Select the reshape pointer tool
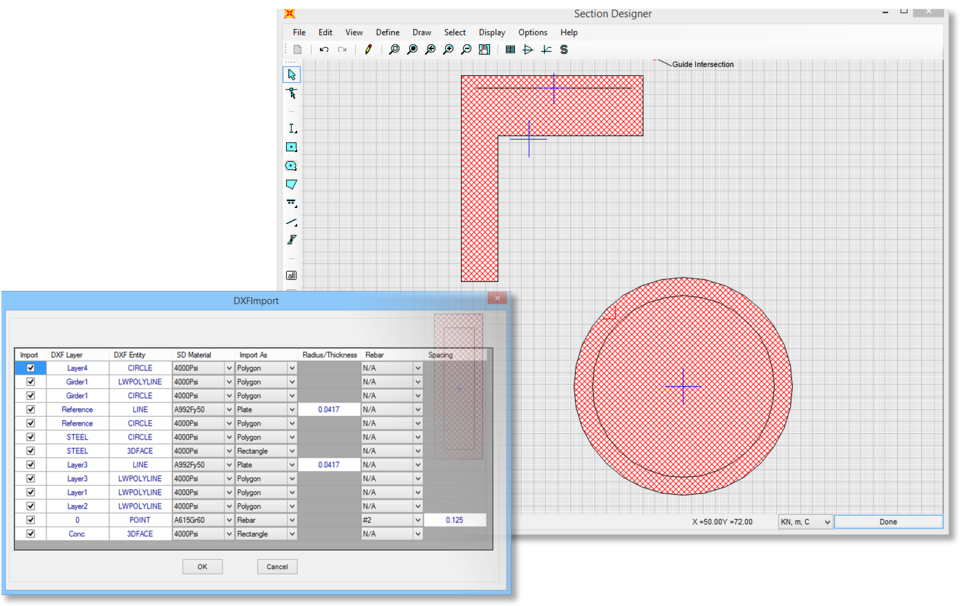This screenshot has width=960, height=606. coord(292,94)
